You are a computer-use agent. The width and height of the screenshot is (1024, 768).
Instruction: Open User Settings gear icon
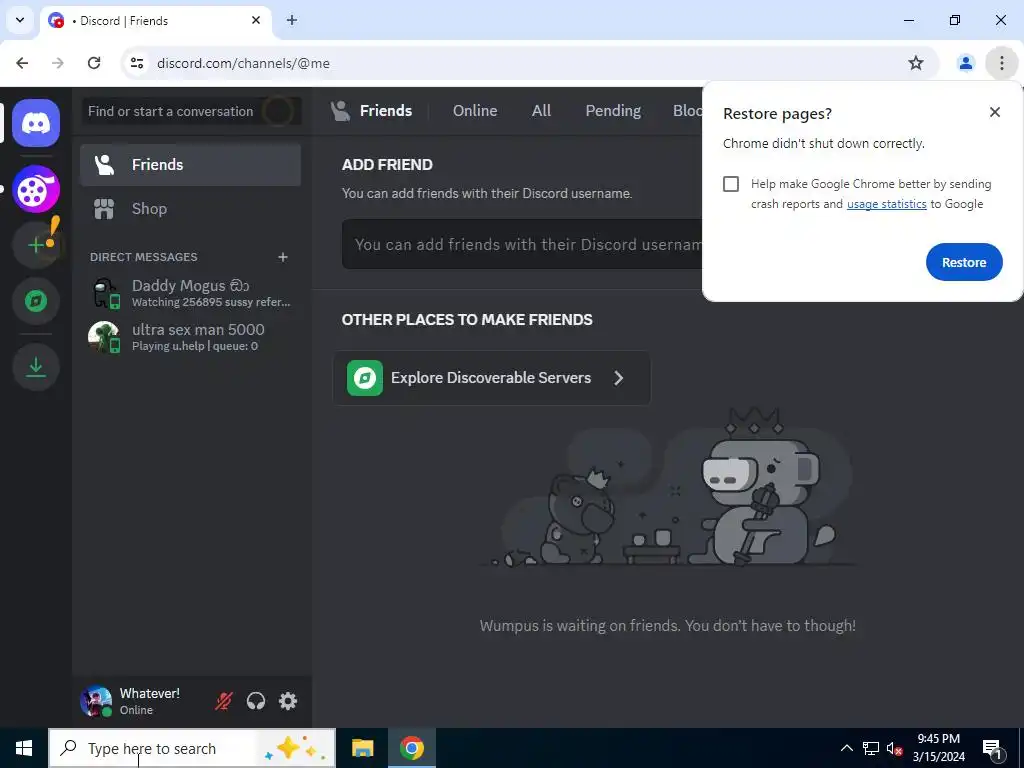point(288,701)
